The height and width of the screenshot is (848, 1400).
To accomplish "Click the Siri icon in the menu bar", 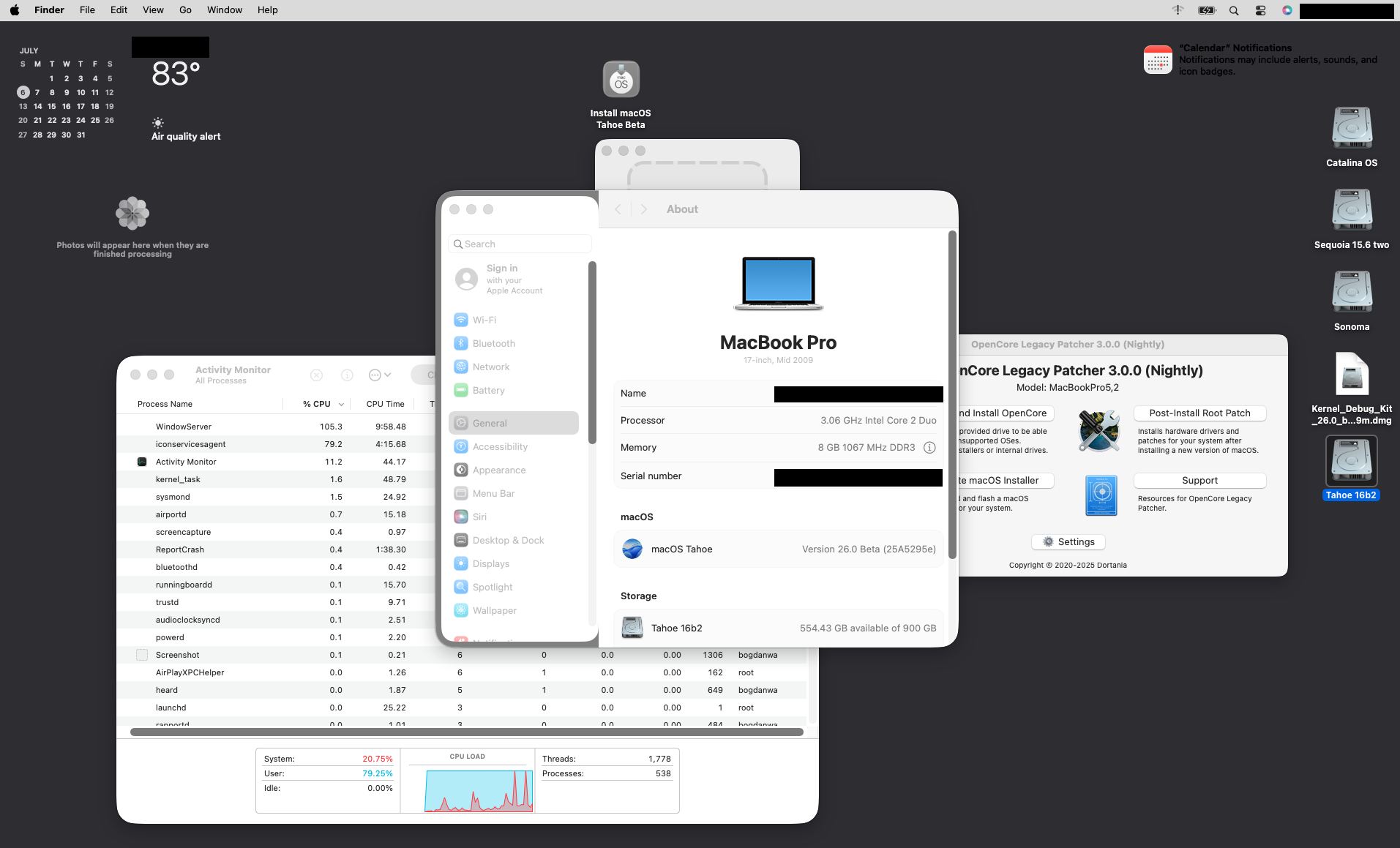I will pos(1287,10).
